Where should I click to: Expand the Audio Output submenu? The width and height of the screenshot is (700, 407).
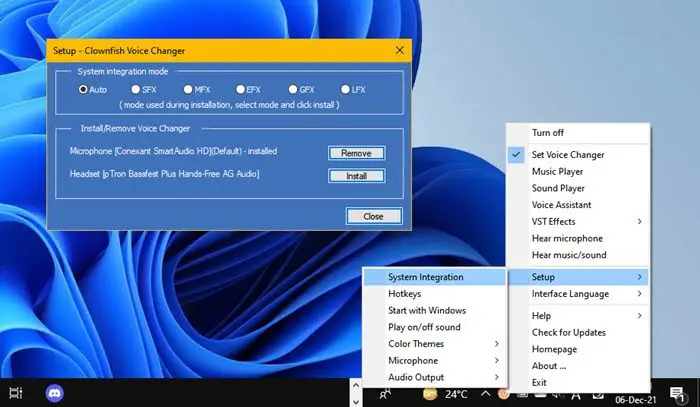435,377
